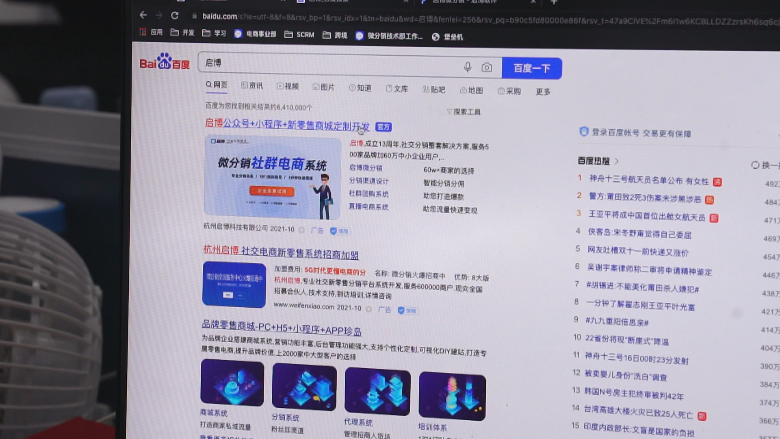Open the 堡垒机 bookmark
The height and width of the screenshot is (439, 780).
pos(447,37)
